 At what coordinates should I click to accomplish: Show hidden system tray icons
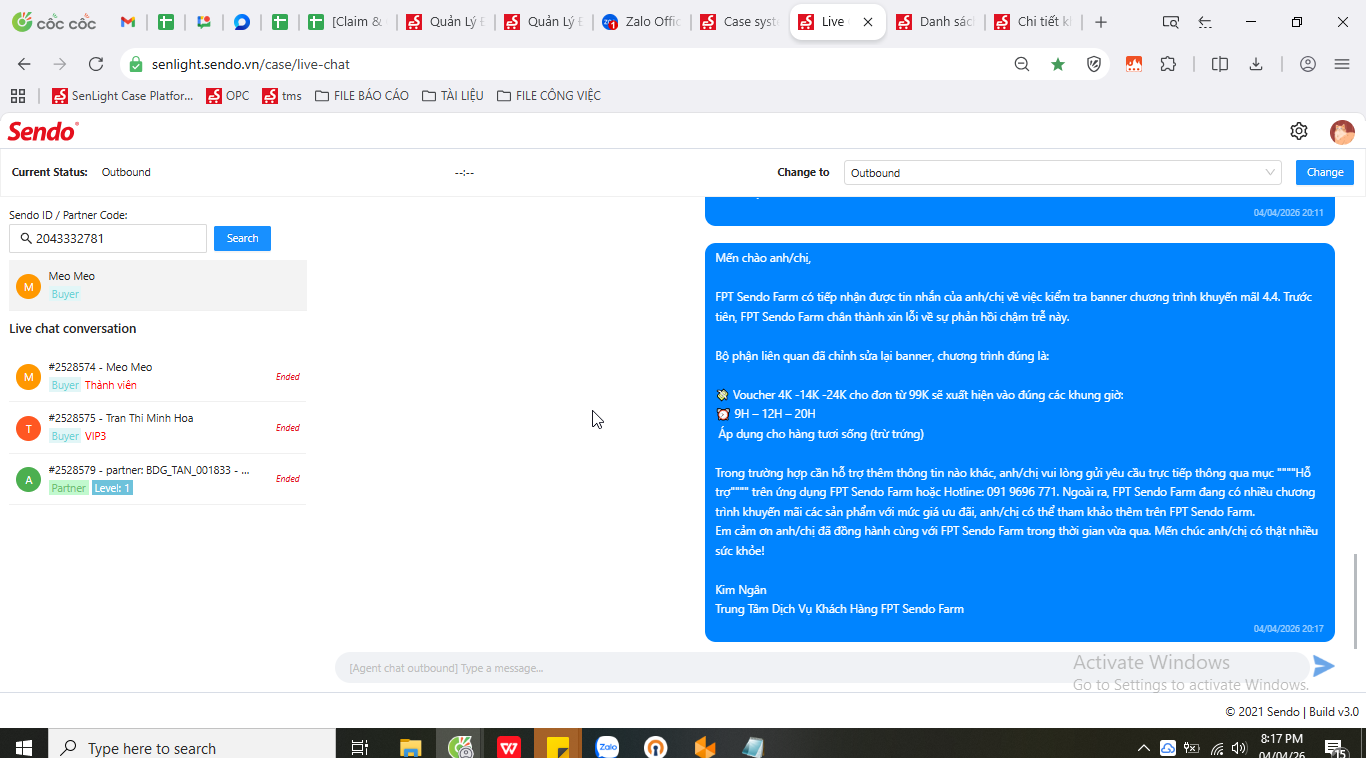(1144, 748)
